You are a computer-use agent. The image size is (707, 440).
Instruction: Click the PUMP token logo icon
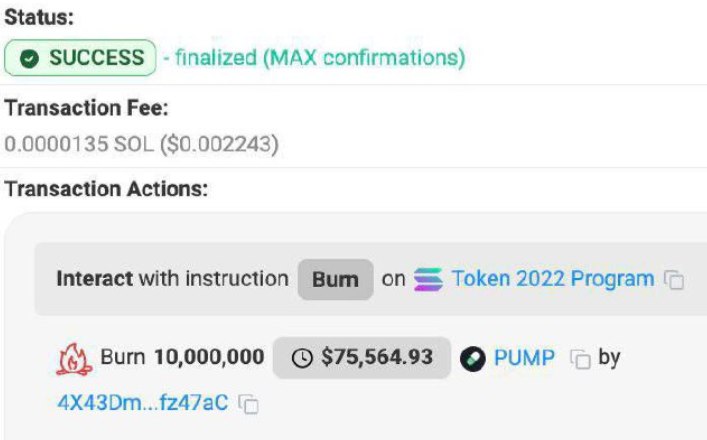(473, 359)
